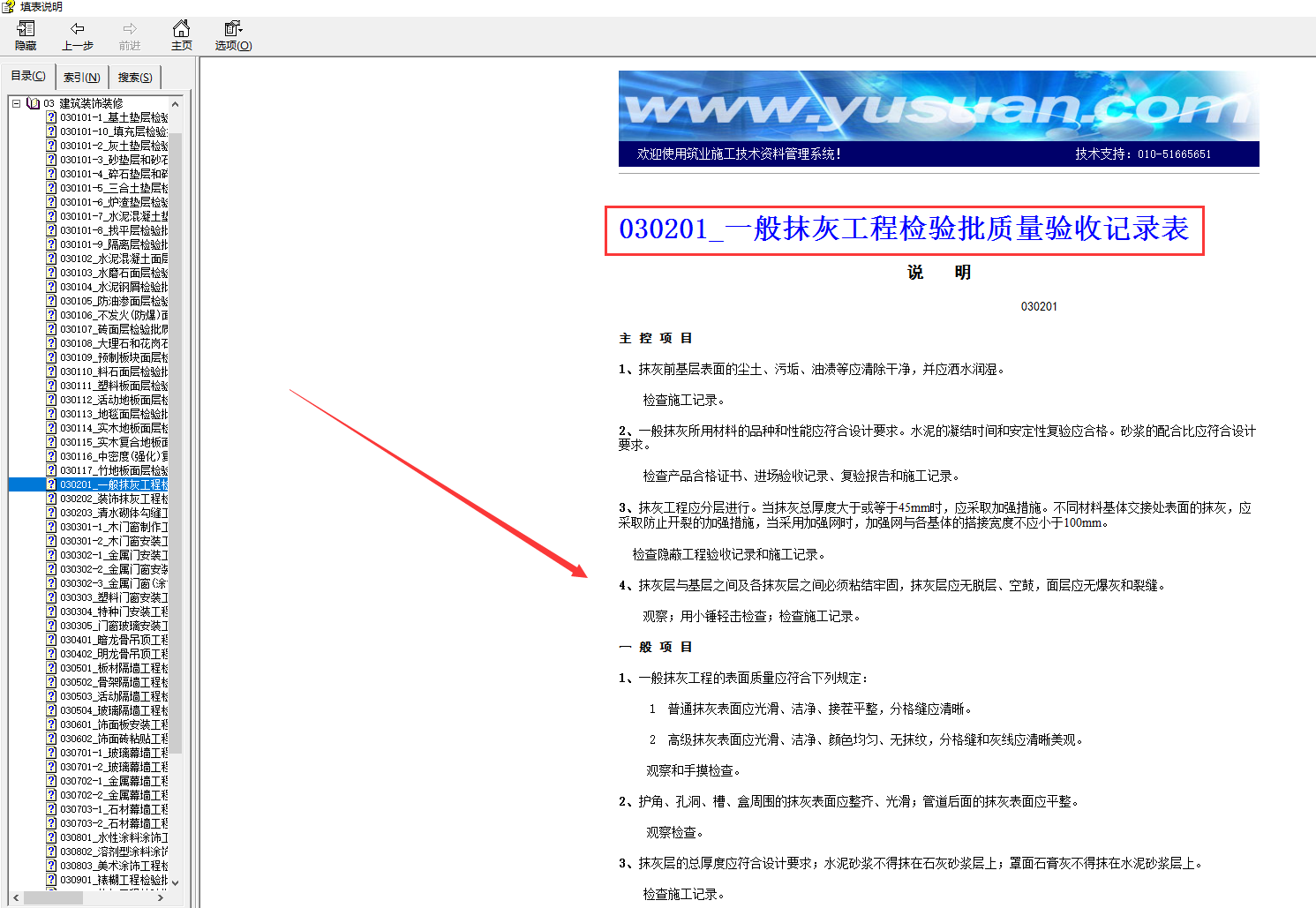Click the icon next to 030202_装饰抹灰工程

click(51, 499)
